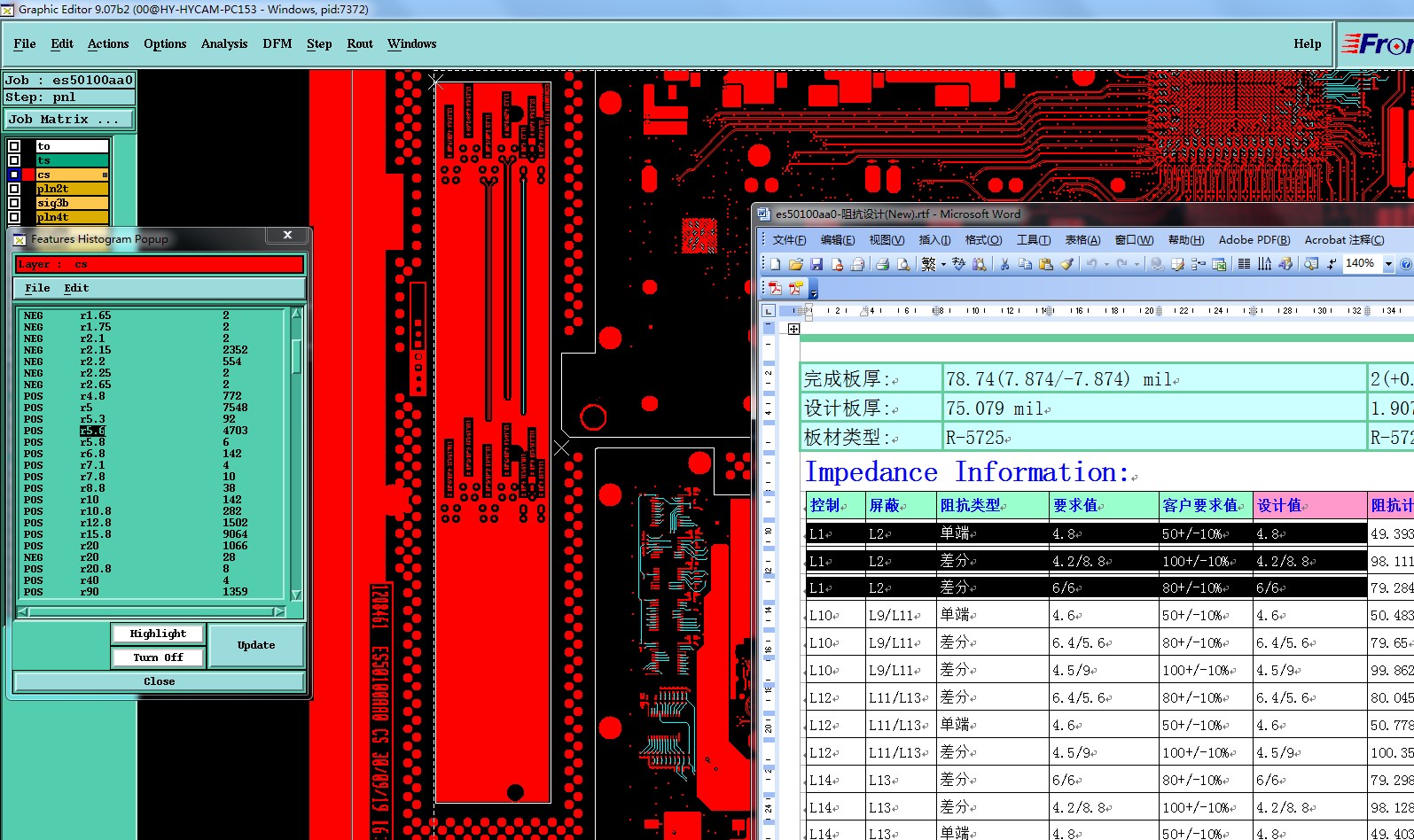Select the POS r15.8 row with 9064

coord(151,534)
